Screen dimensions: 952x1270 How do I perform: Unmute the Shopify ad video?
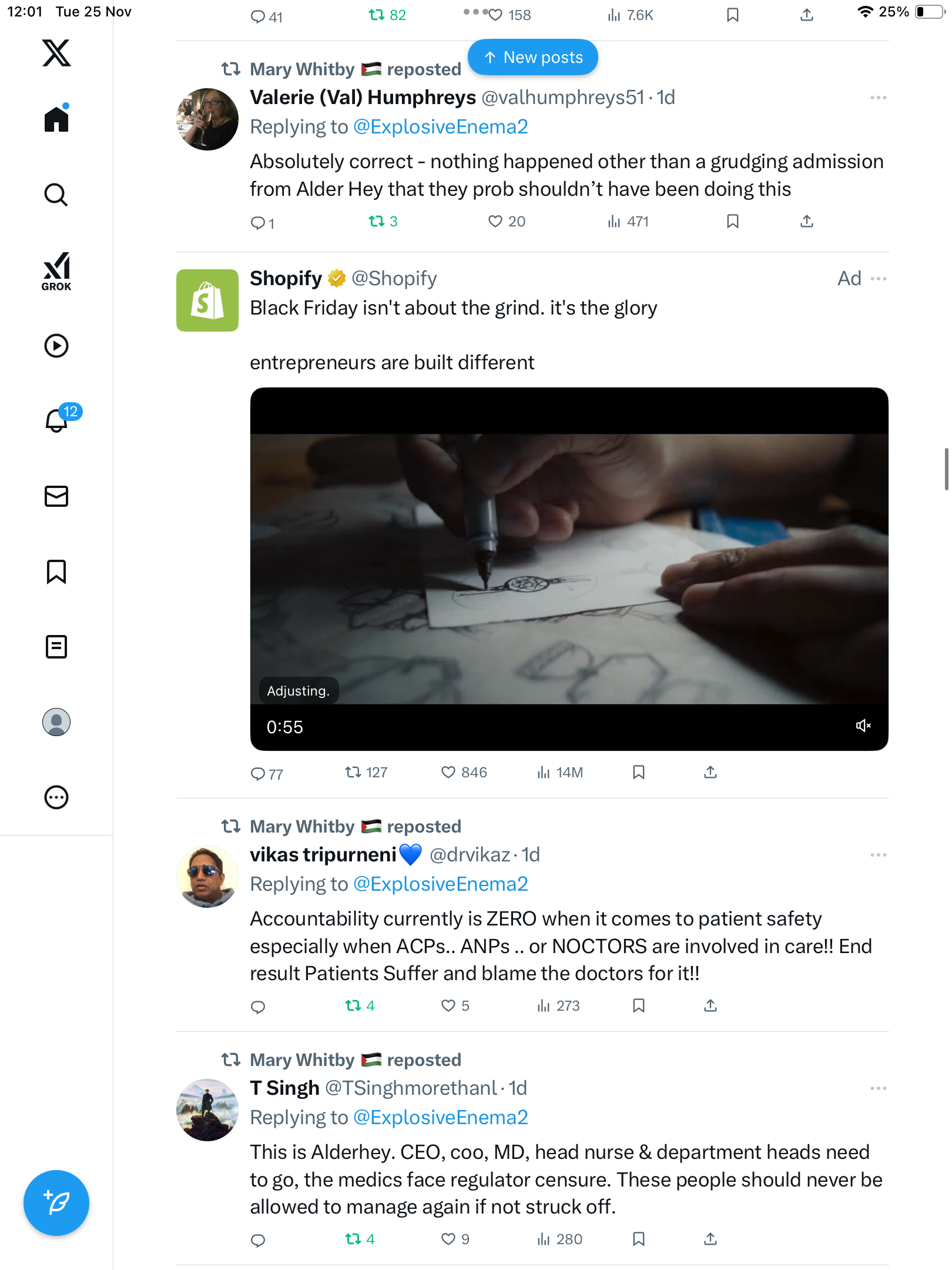point(863,726)
